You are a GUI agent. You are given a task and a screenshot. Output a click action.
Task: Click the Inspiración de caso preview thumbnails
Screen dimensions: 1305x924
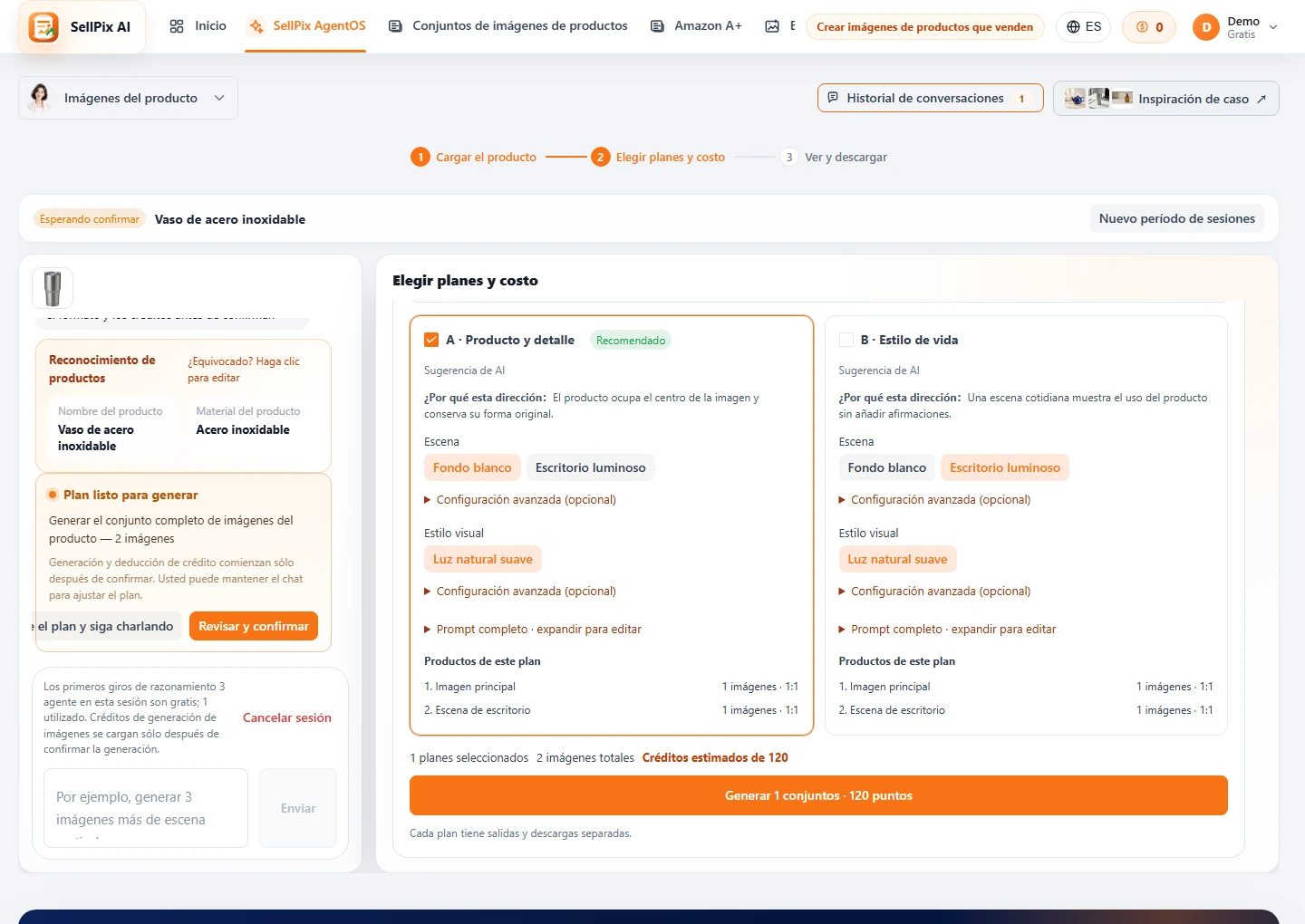point(1098,98)
